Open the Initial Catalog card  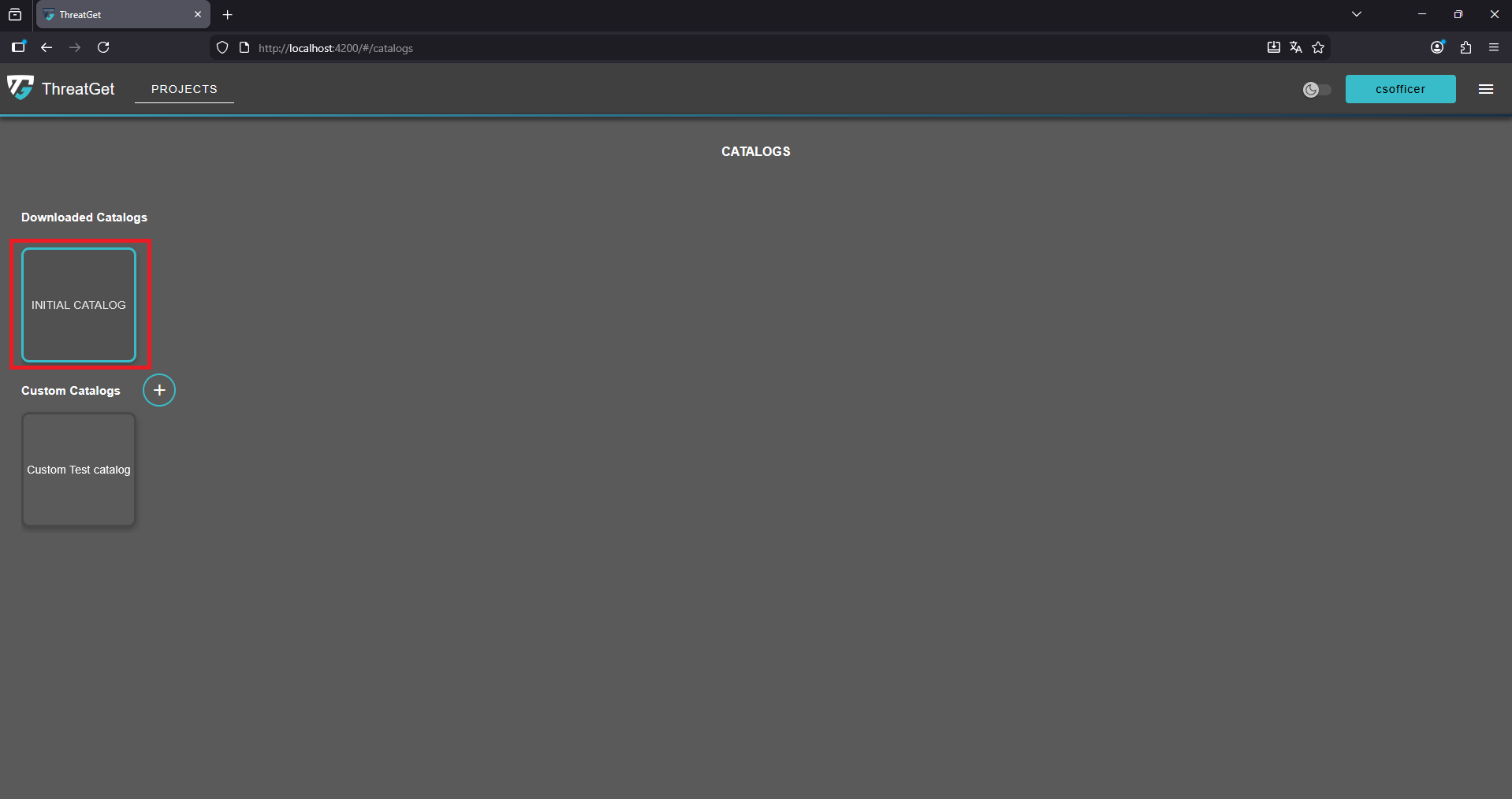(79, 305)
